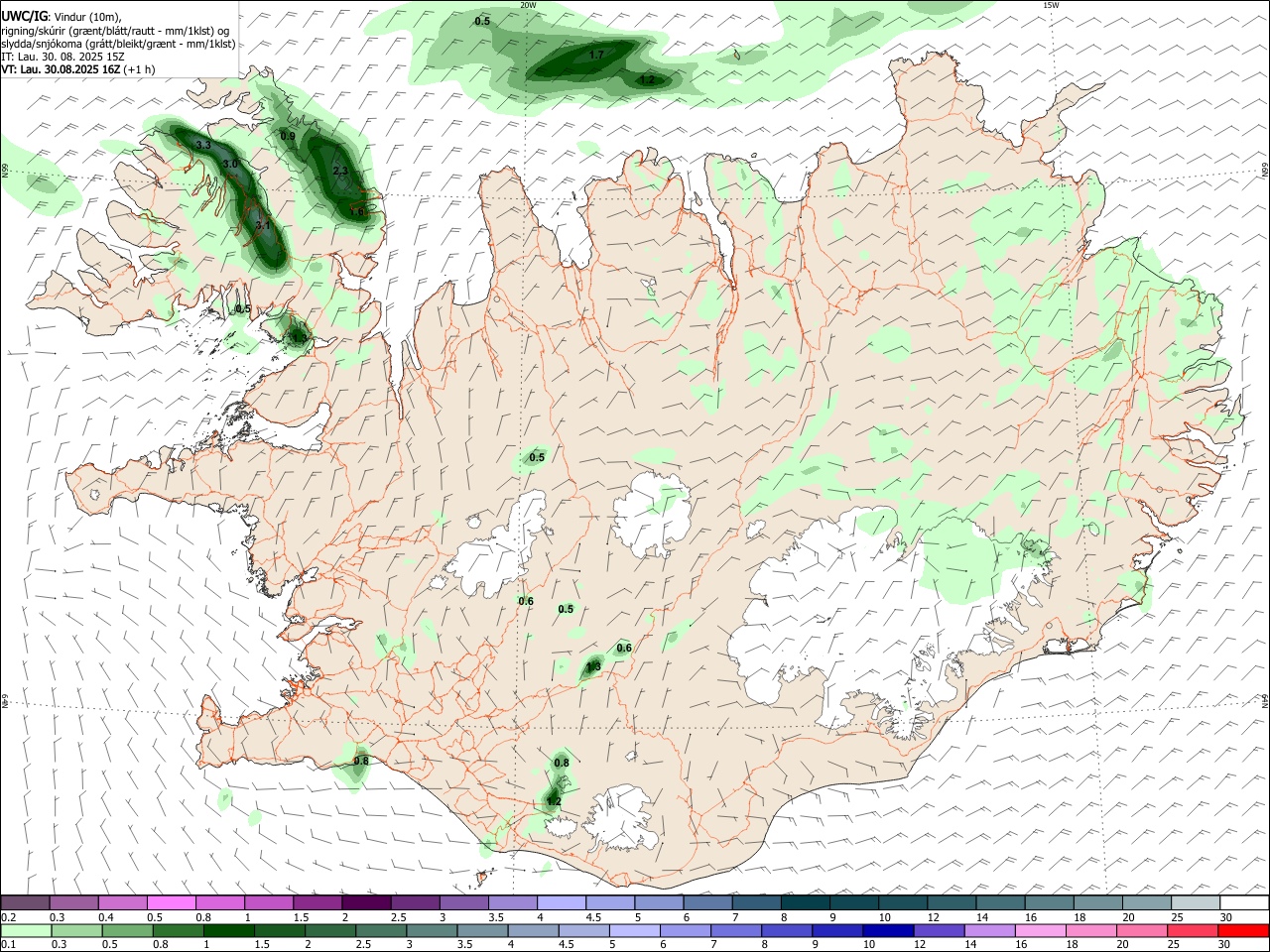Click the 1.7 value in offshore rain band
The image size is (1270, 952).
coord(596,56)
